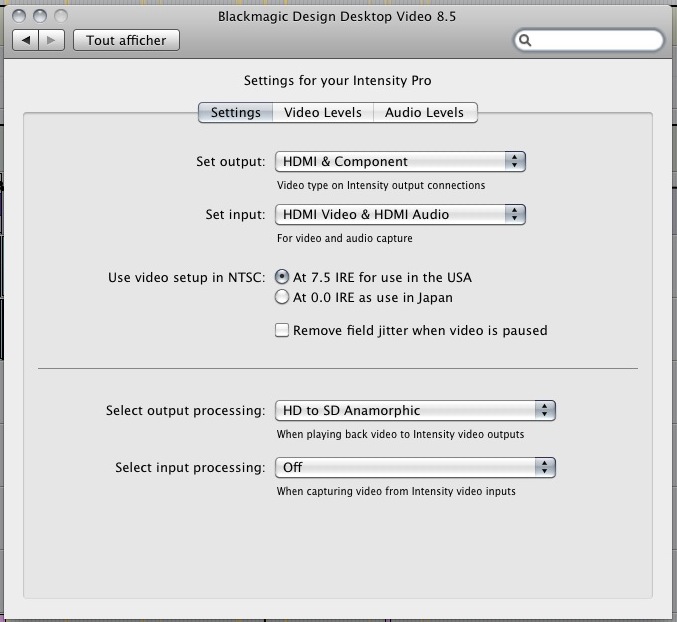677x622 pixels.
Task: Click the forward navigation arrow
Action: pos(52,40)
